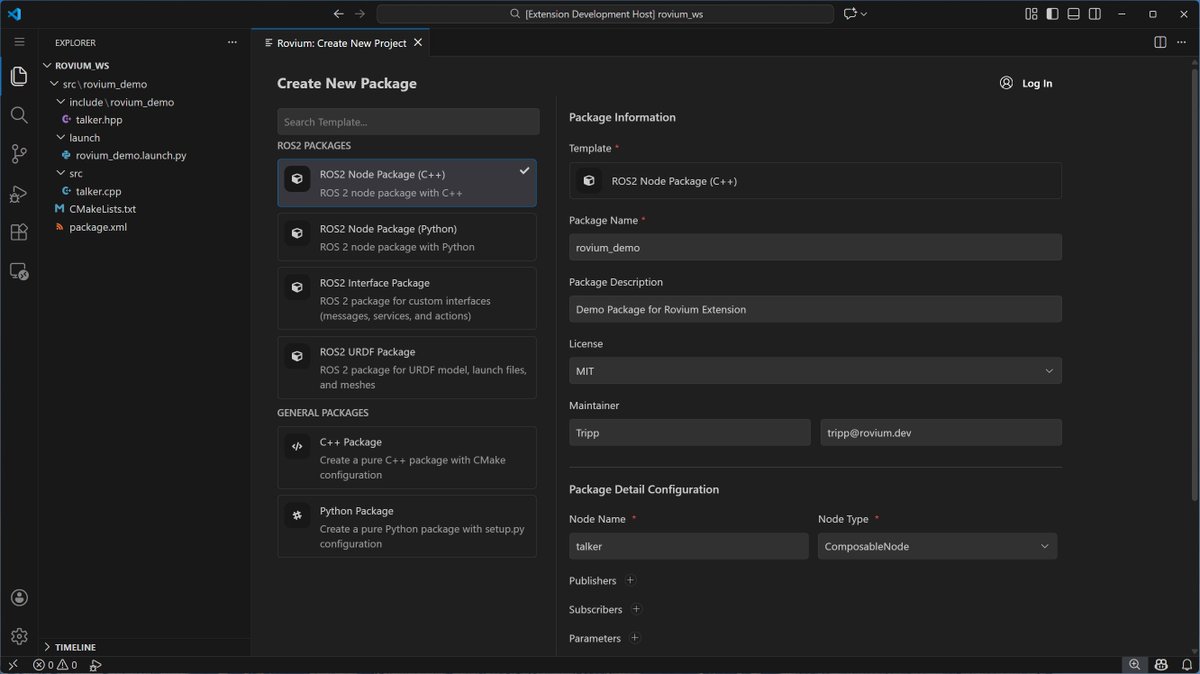
Task: Collapse the src folder containing talker.cpp
Action: coord(62,173)
